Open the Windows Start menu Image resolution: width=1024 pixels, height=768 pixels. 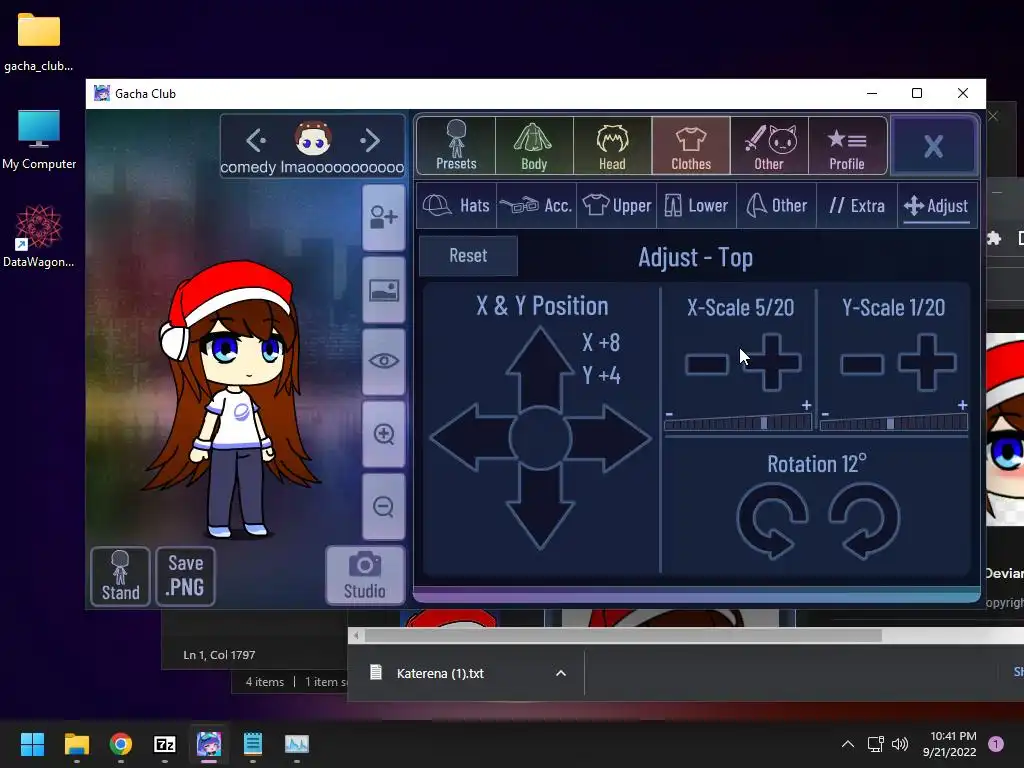(x=32, y=744)
